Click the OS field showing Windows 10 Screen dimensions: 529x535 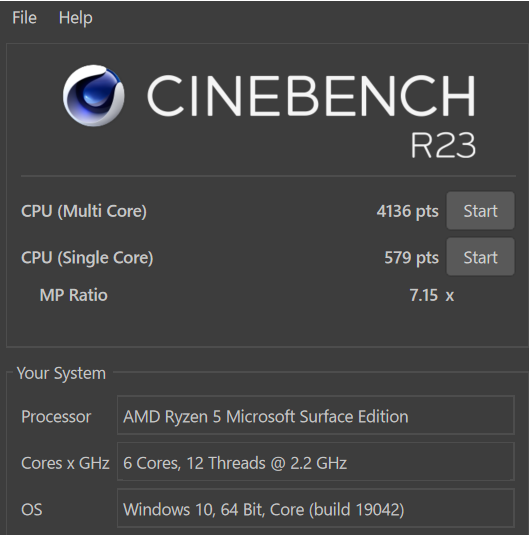[316, 508]
